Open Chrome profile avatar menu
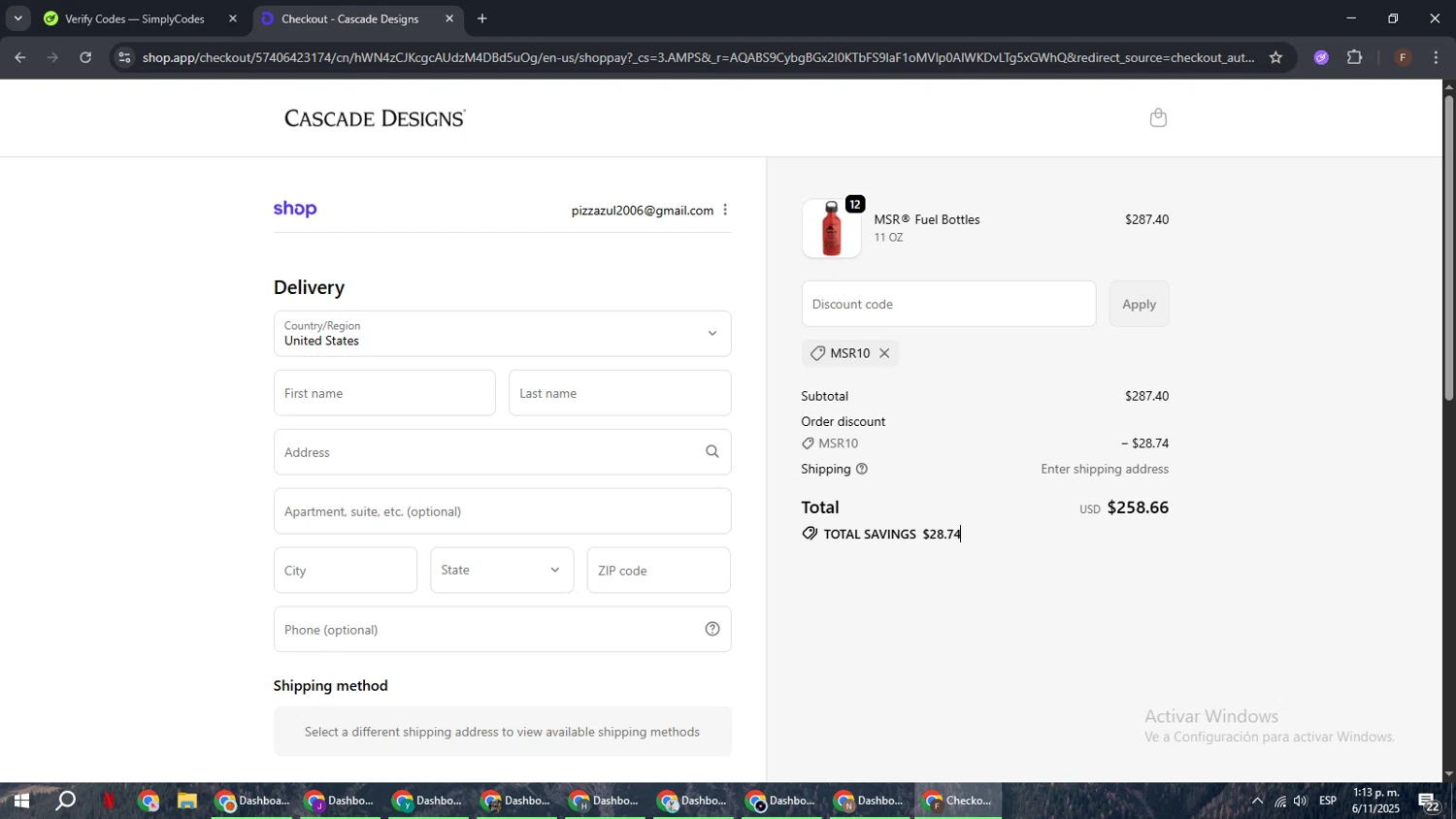This screenshot has height=819, width=1456. [x=1403, y=57]
